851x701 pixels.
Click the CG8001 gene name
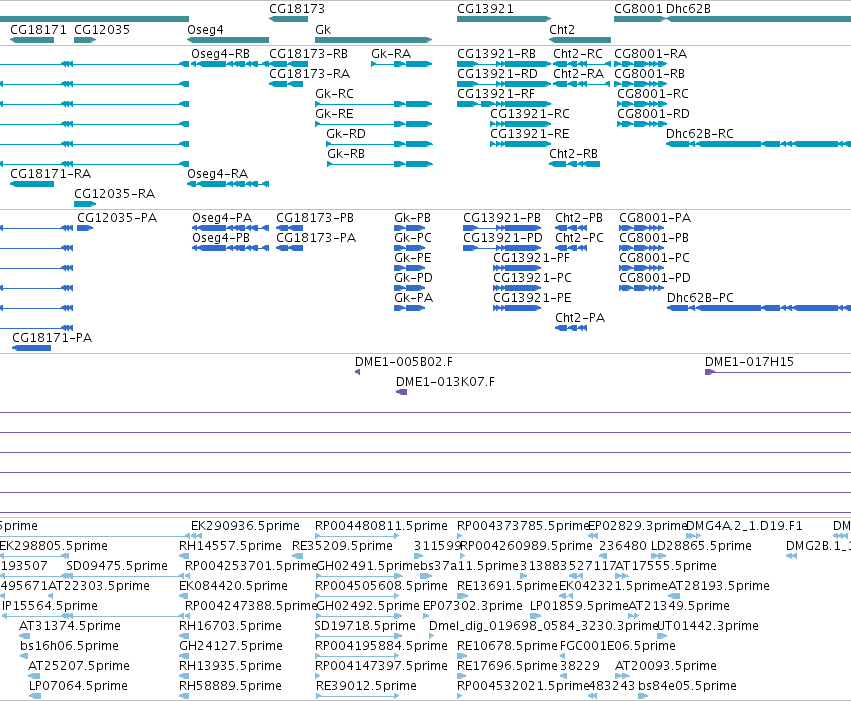(638, 9)
